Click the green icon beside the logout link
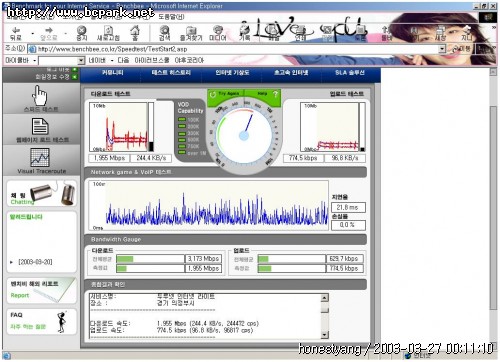 (74, 69)
